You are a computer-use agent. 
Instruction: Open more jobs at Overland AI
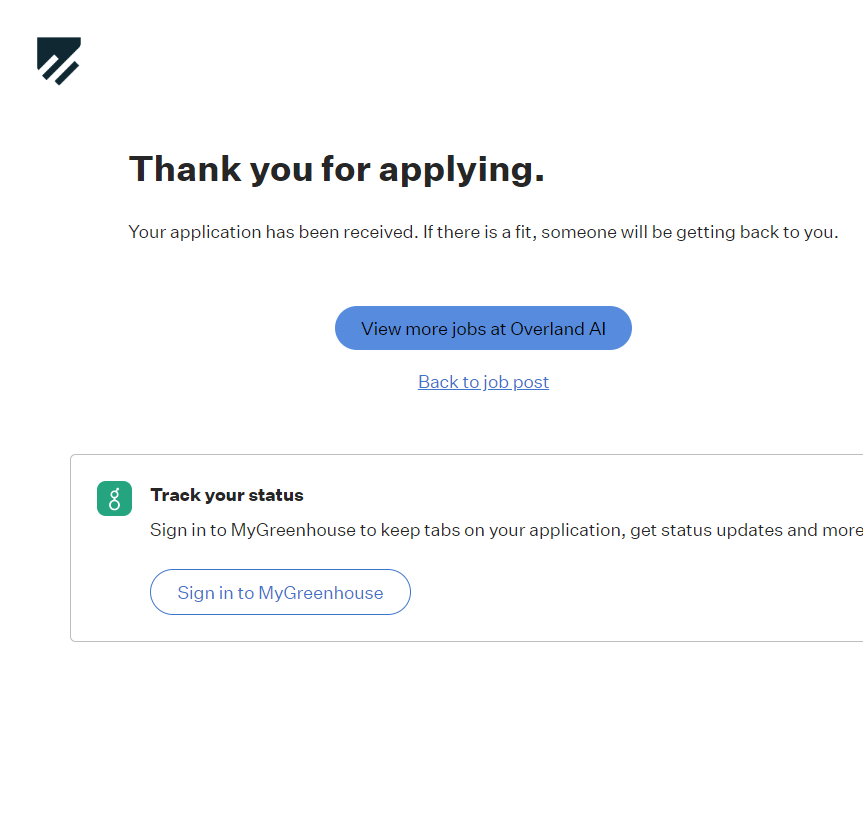click(483, 328)
